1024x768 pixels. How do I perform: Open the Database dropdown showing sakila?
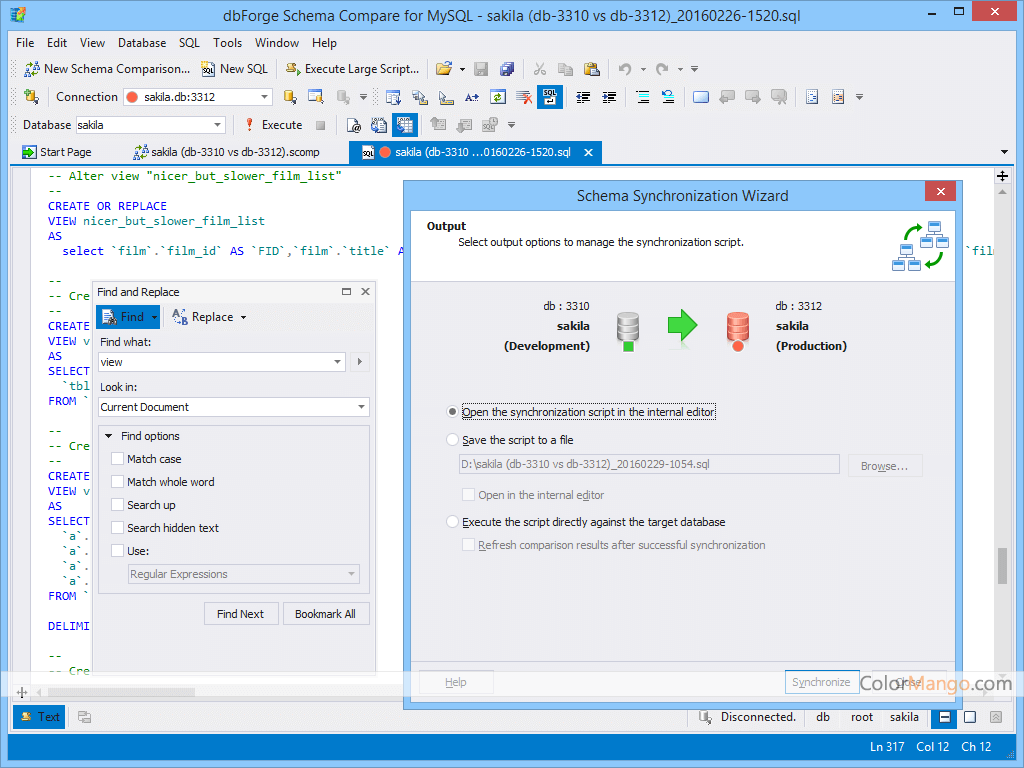[x=217, y=125]
